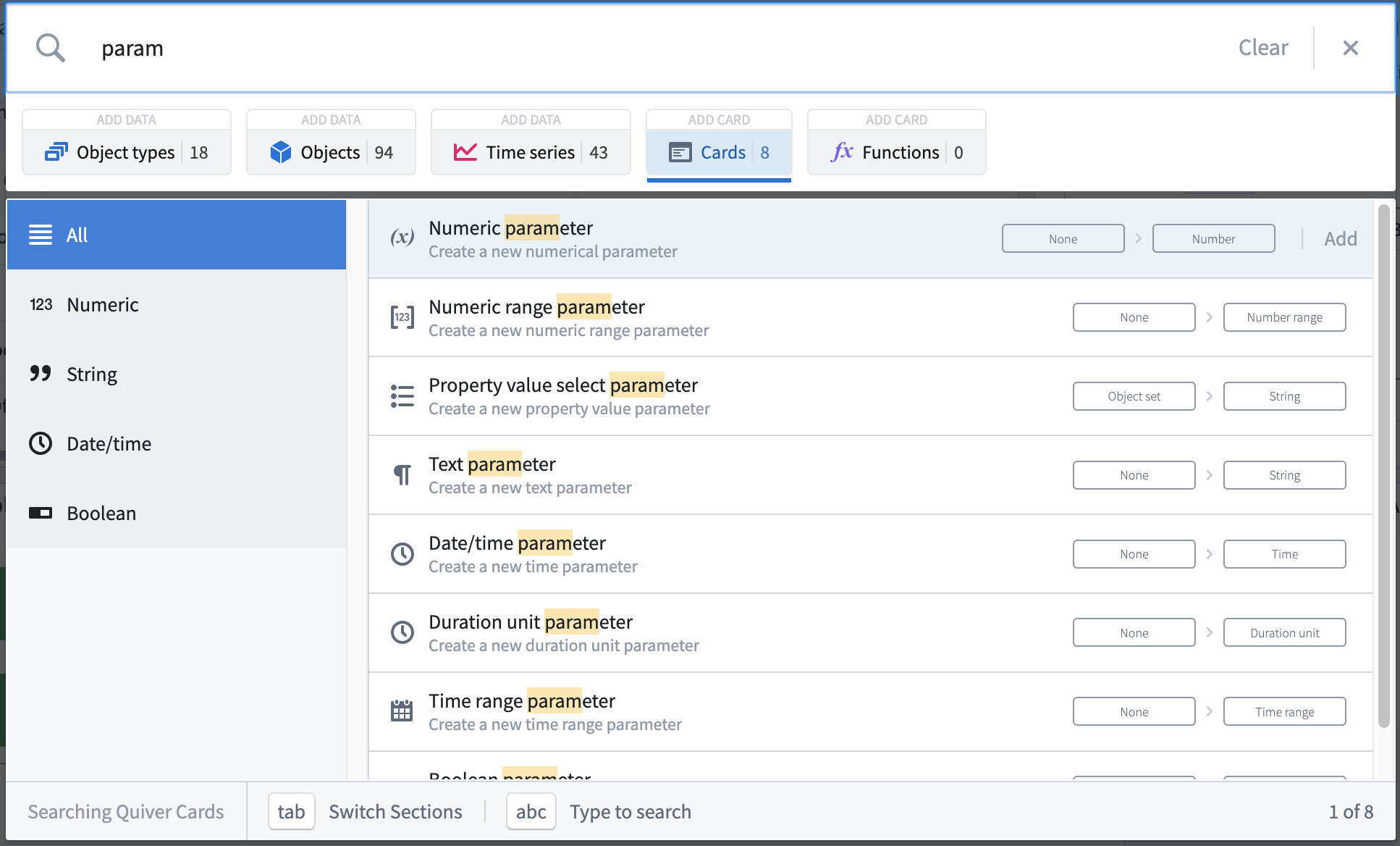Viewport: 1400px width, 846px height.
Task: Filter cards by Date/time category
Action: (177, 443)
